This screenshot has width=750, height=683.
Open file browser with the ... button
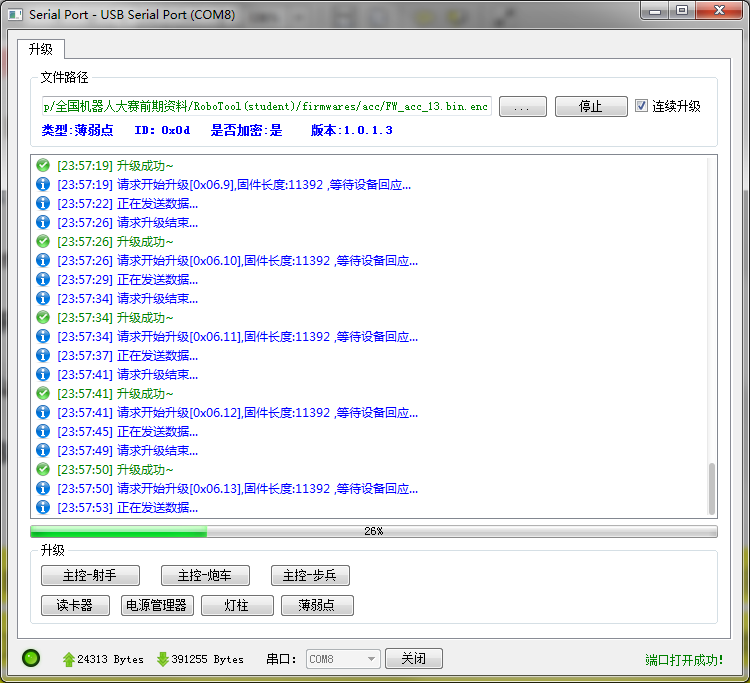522,106
